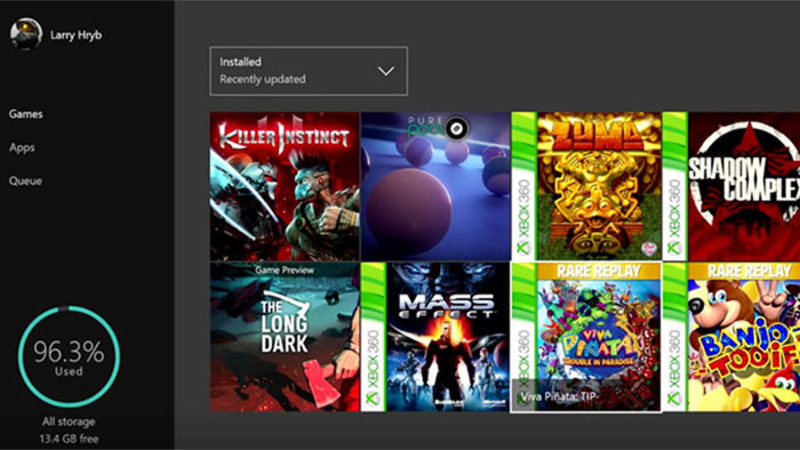This screenshot has width=800, height=450.
Task: Open the Queue list
Action: point(25,181)
